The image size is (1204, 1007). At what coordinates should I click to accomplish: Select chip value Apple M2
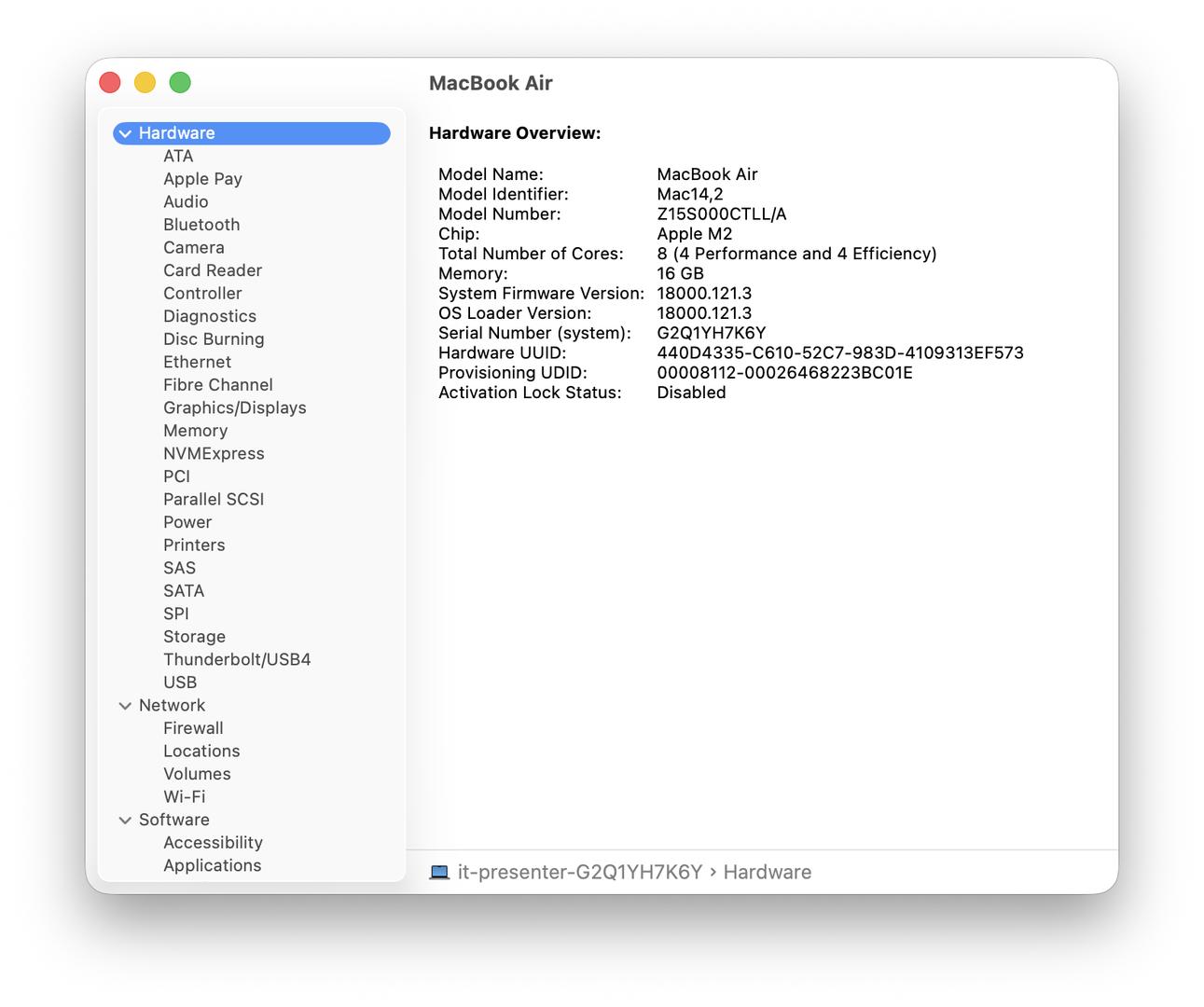click(x=695, y=234)
